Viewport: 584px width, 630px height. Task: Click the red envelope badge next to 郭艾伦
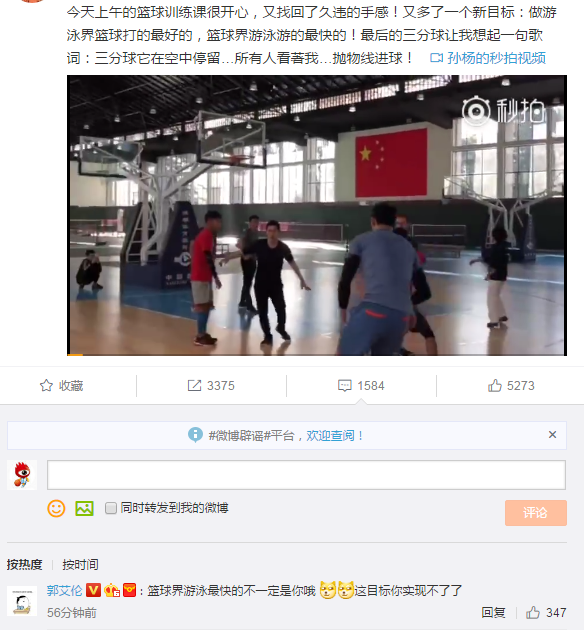tap(129, 590)
